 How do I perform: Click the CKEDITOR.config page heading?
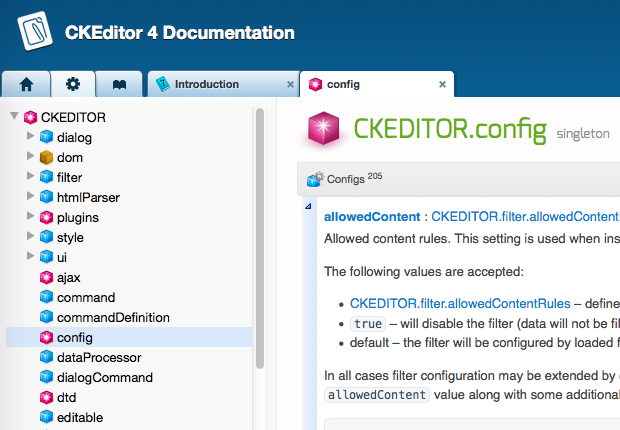450,130
